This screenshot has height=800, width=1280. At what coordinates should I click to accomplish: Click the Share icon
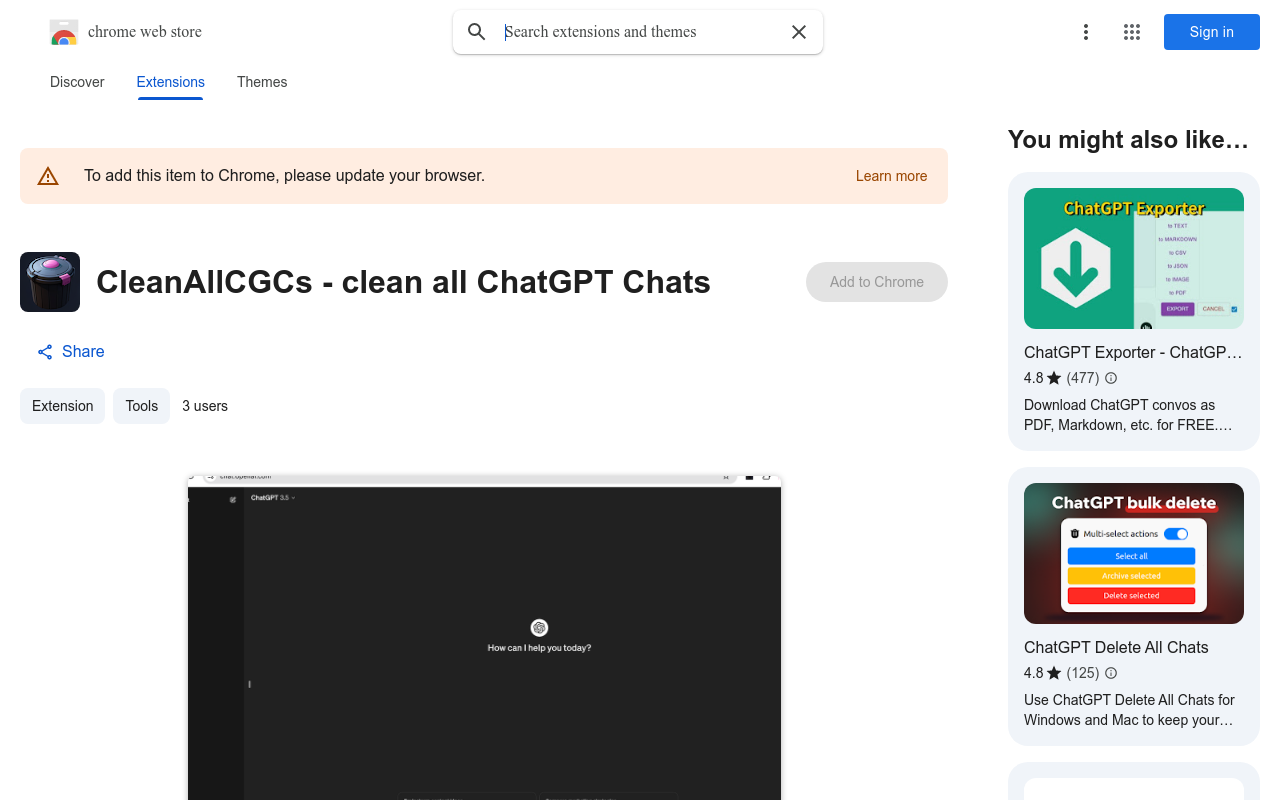(44, 351)
